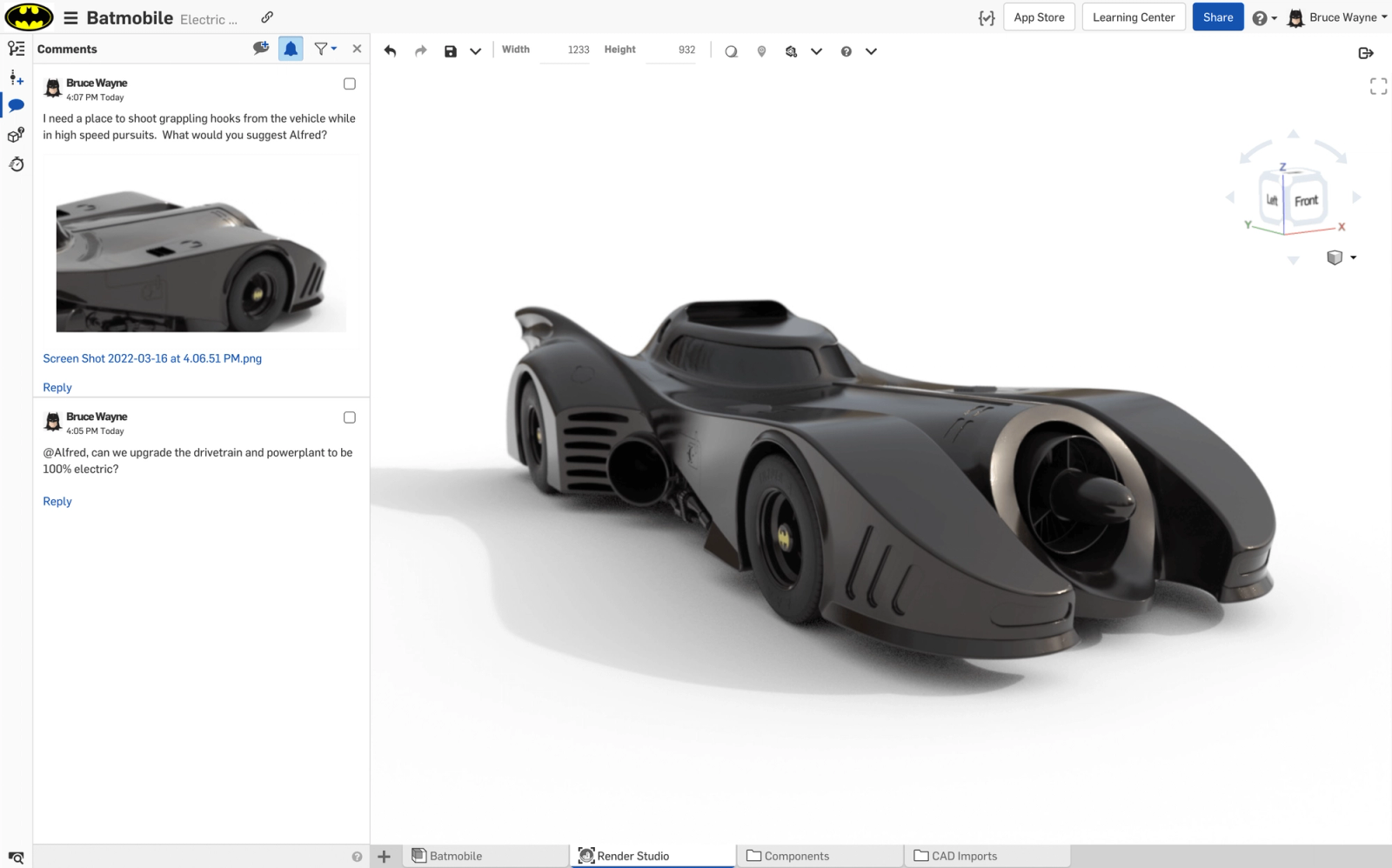The image size is (1392, 868).
Task: Open the link icon beside the document name
Action: 267,17
